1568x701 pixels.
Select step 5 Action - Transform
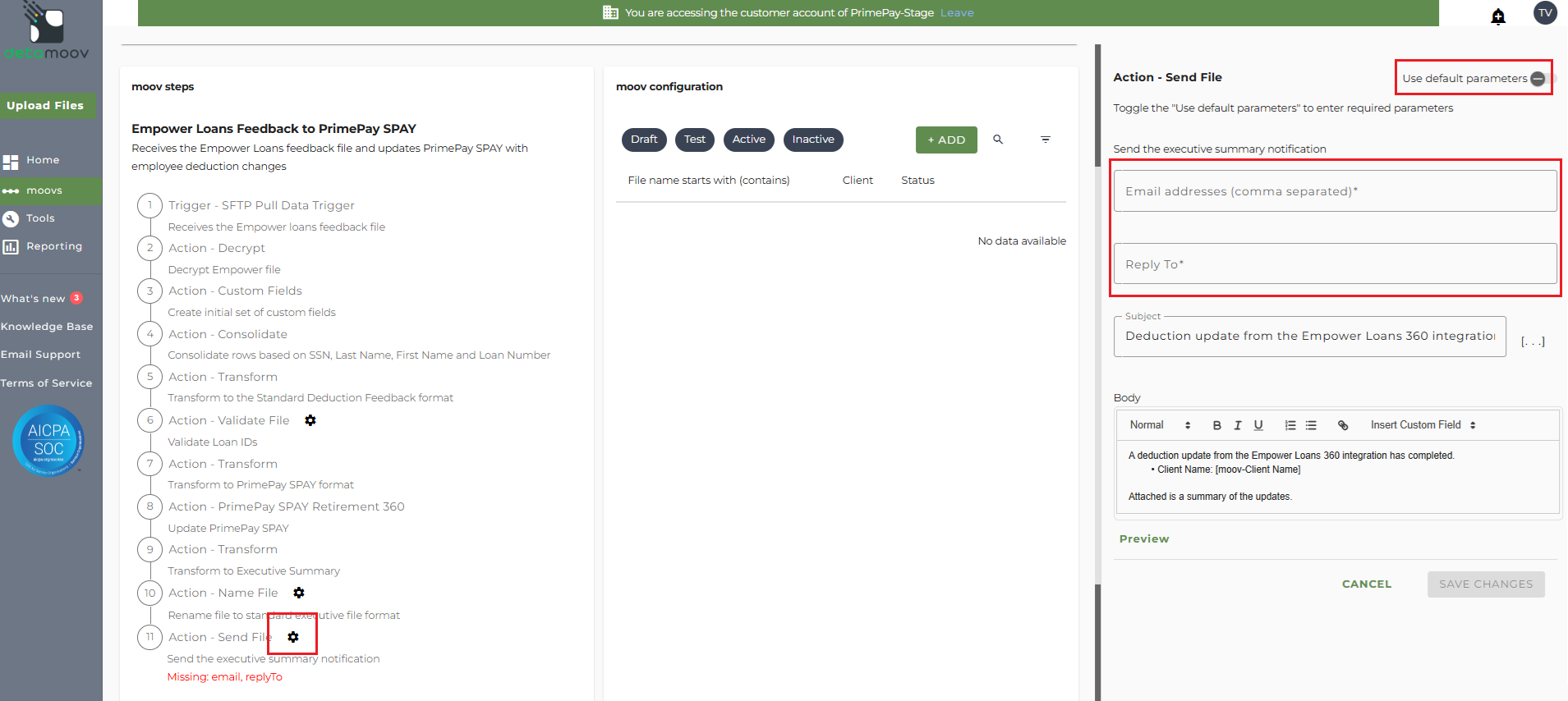(x=223, y=377)
